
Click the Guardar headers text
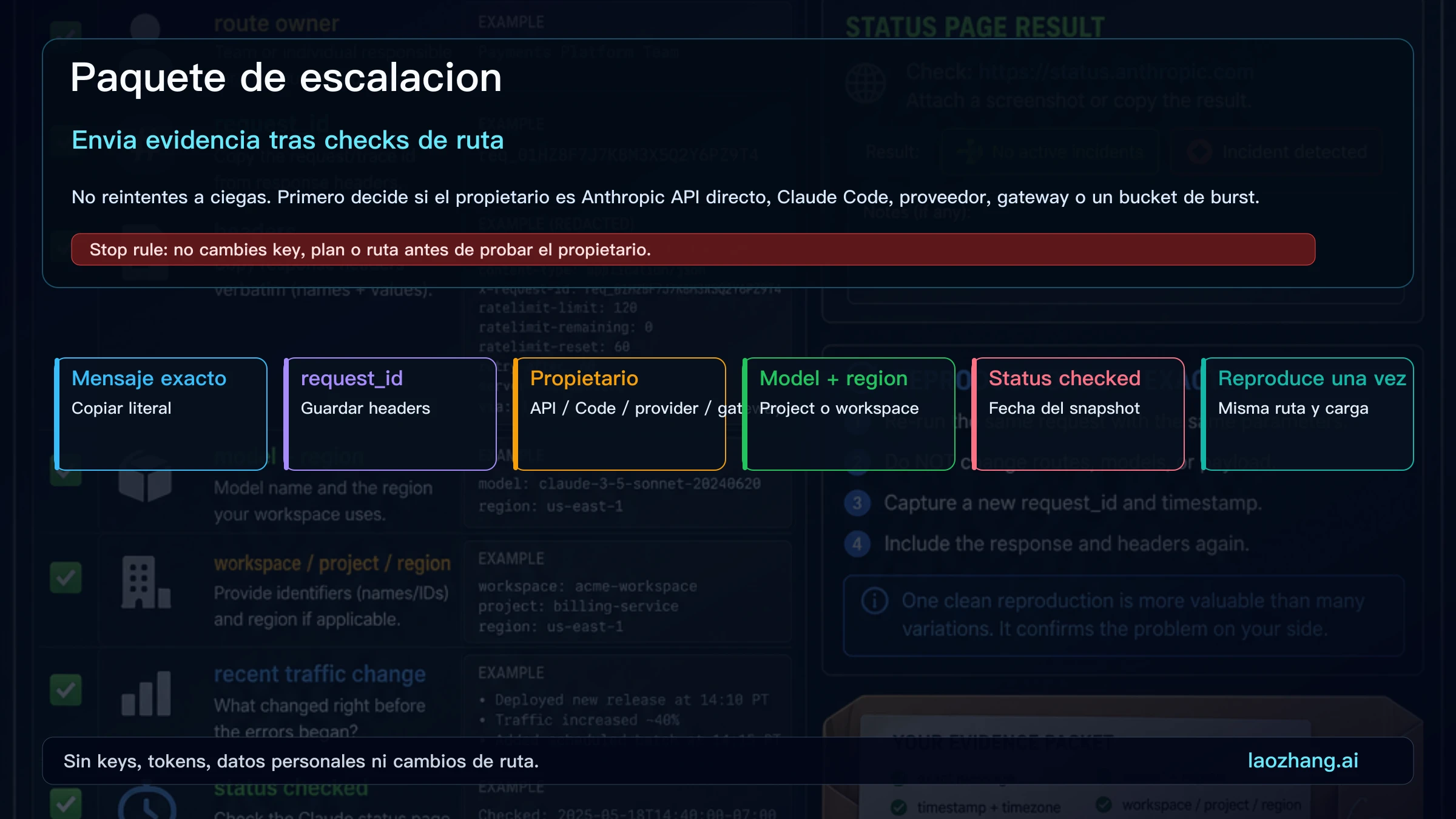pos(365,408)
